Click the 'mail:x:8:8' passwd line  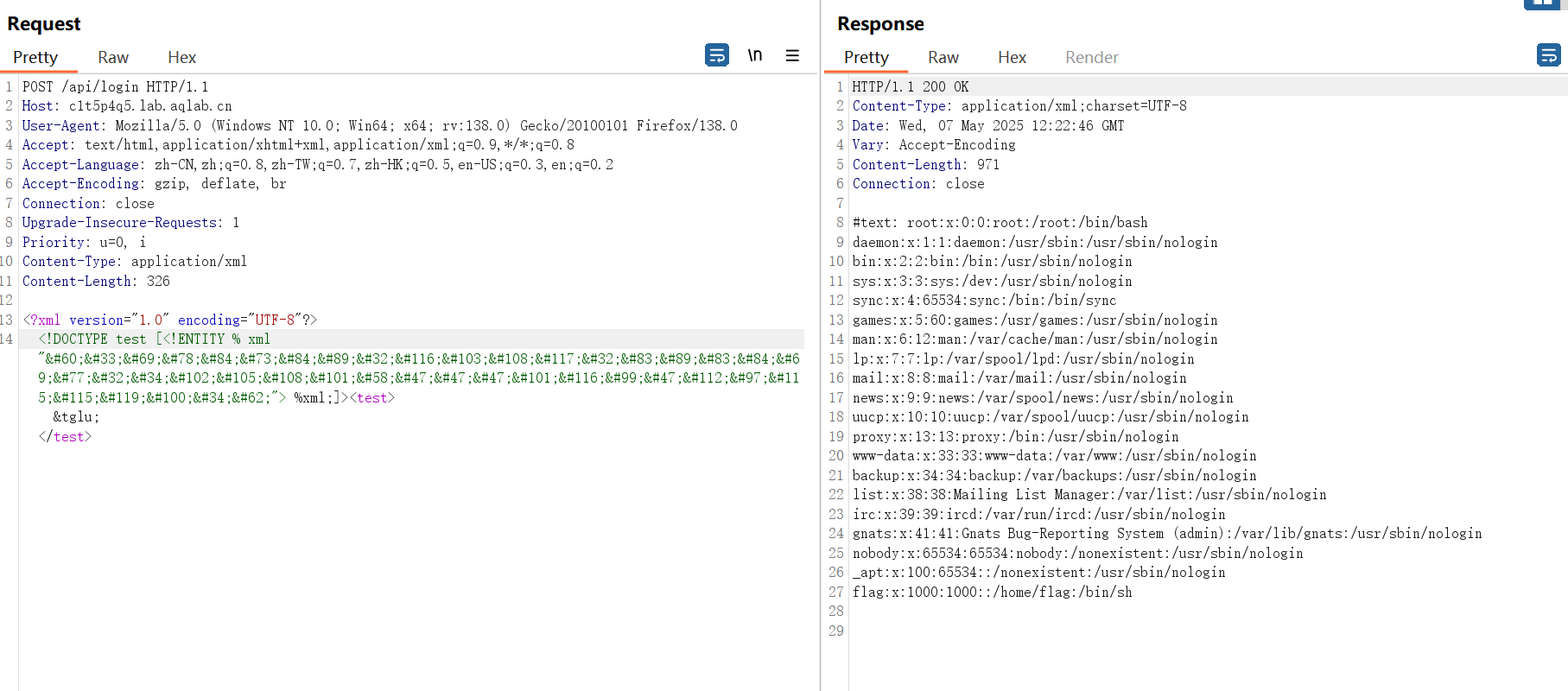coord(1019,378)
